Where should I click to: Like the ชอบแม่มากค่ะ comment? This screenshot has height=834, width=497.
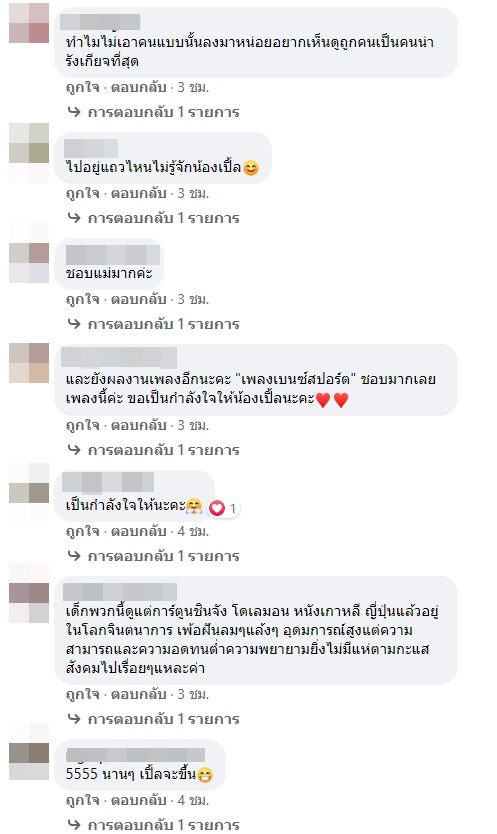(82, 299)
